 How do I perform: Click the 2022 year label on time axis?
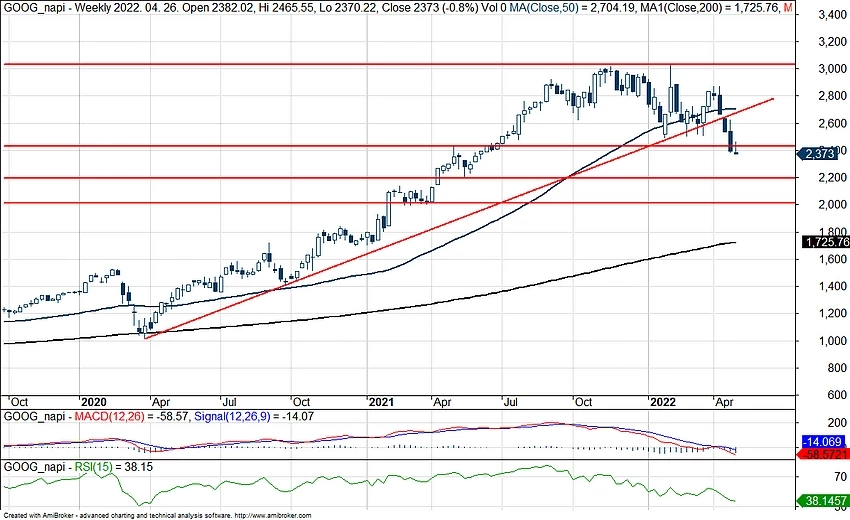pos(663,402)
